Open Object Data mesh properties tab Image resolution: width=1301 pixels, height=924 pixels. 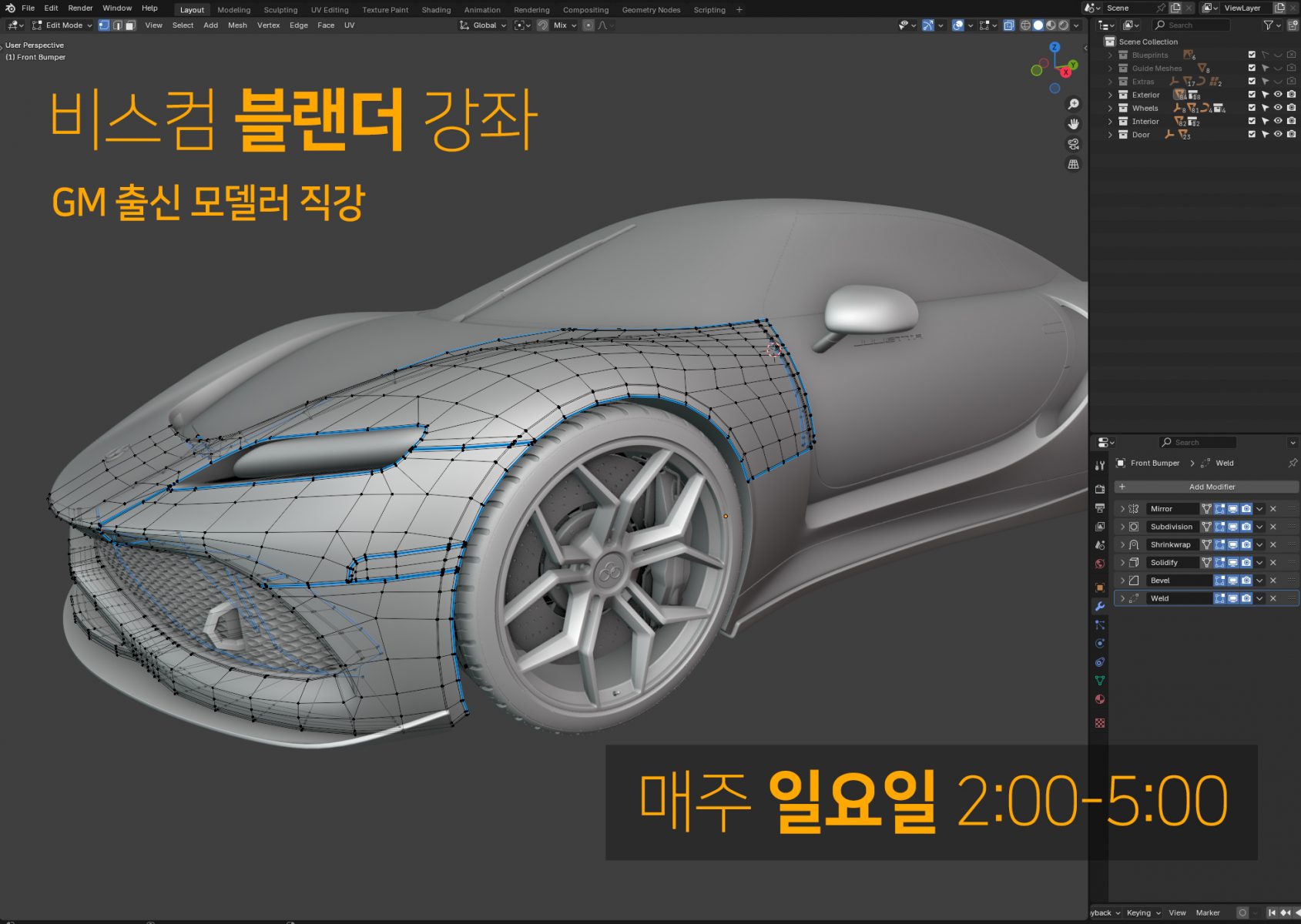(1100, 681)
